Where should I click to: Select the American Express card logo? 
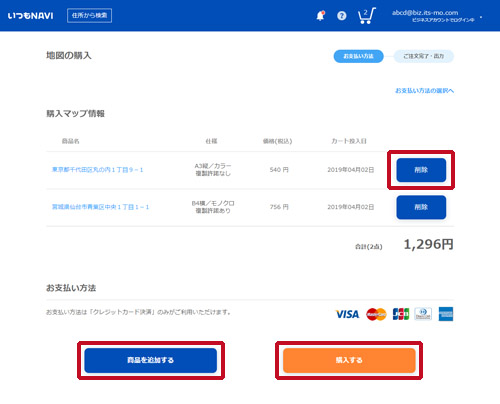(x=446, y=314)
